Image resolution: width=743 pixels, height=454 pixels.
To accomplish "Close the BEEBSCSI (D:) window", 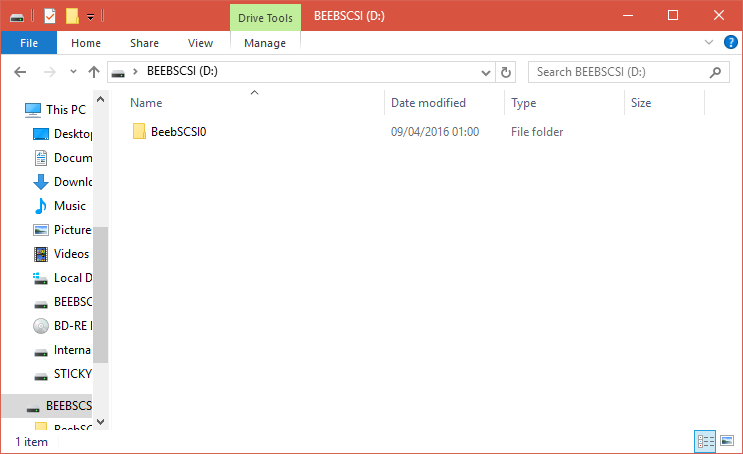I will click(719, 16).
